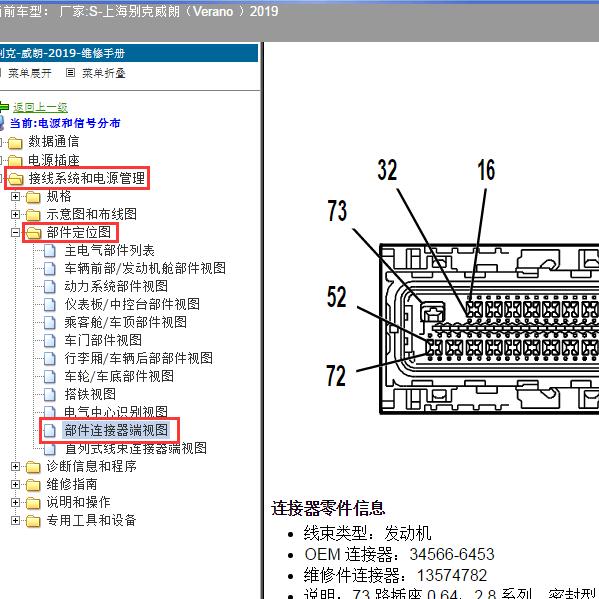Viewport: 599px width, 599px height.
Task: Click 线束类型：发动机 text
Action: coord(367,533)
